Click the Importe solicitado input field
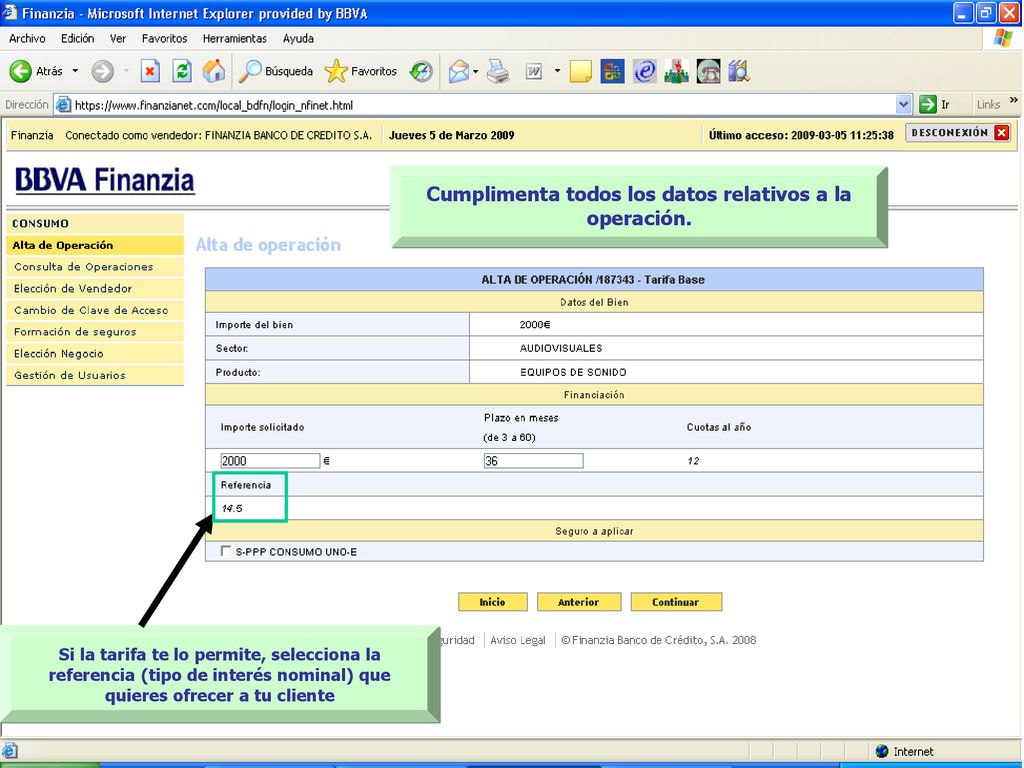 (270, 461)
